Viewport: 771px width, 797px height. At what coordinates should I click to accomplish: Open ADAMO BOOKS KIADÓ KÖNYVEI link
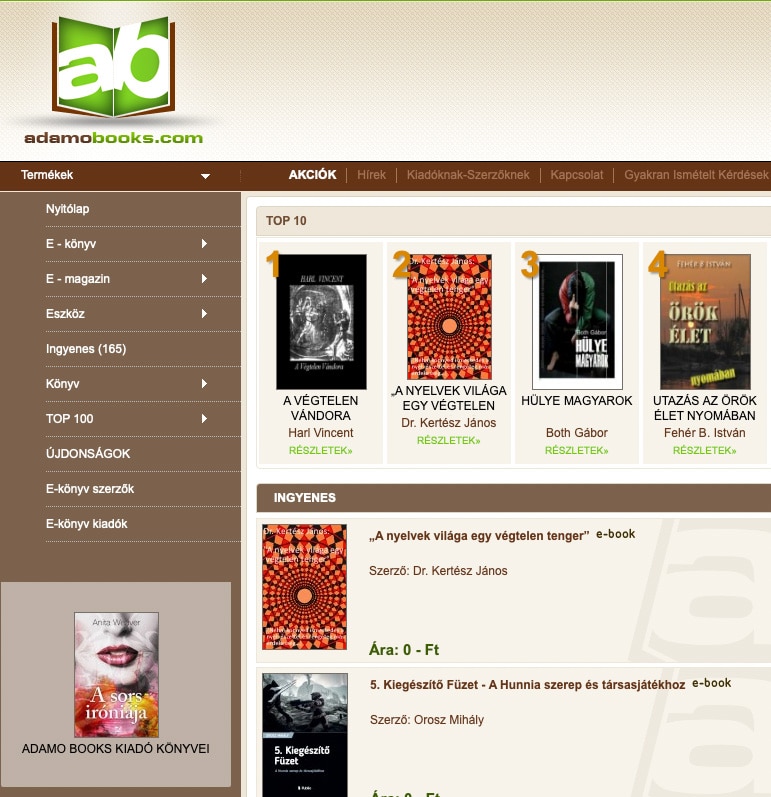click(x=115, y=749)
